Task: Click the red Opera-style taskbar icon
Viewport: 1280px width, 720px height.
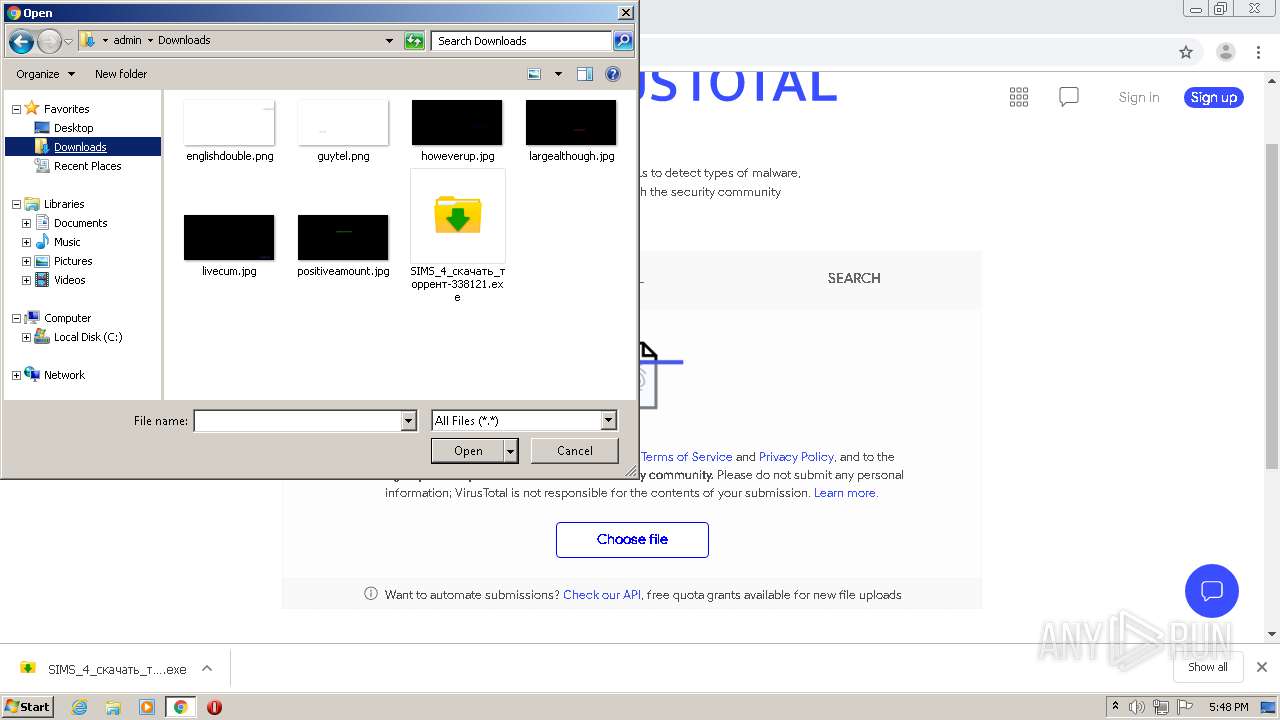Action: 214,707
